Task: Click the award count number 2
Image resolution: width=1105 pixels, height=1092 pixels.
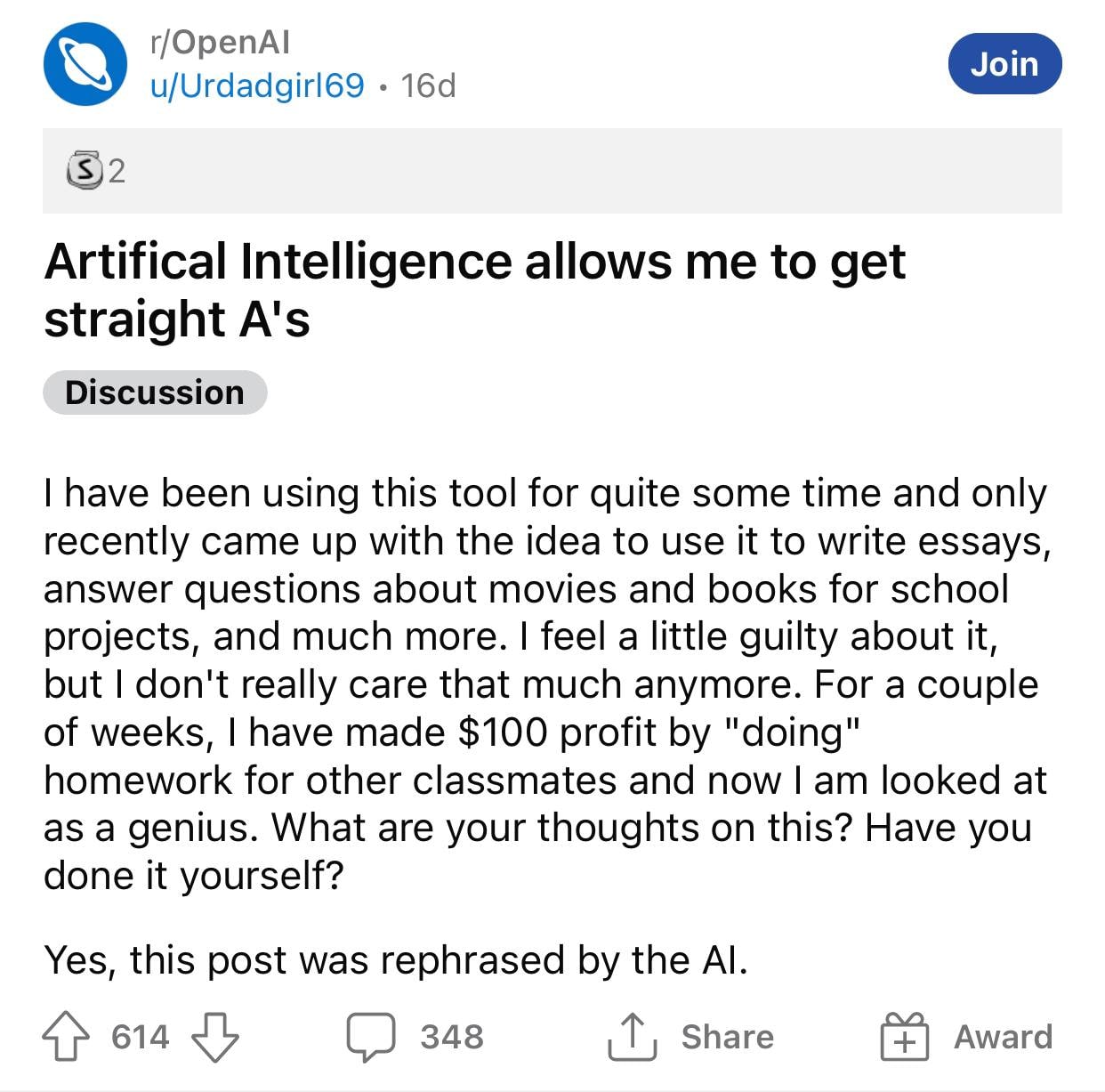Action: (x=117, y=171)
